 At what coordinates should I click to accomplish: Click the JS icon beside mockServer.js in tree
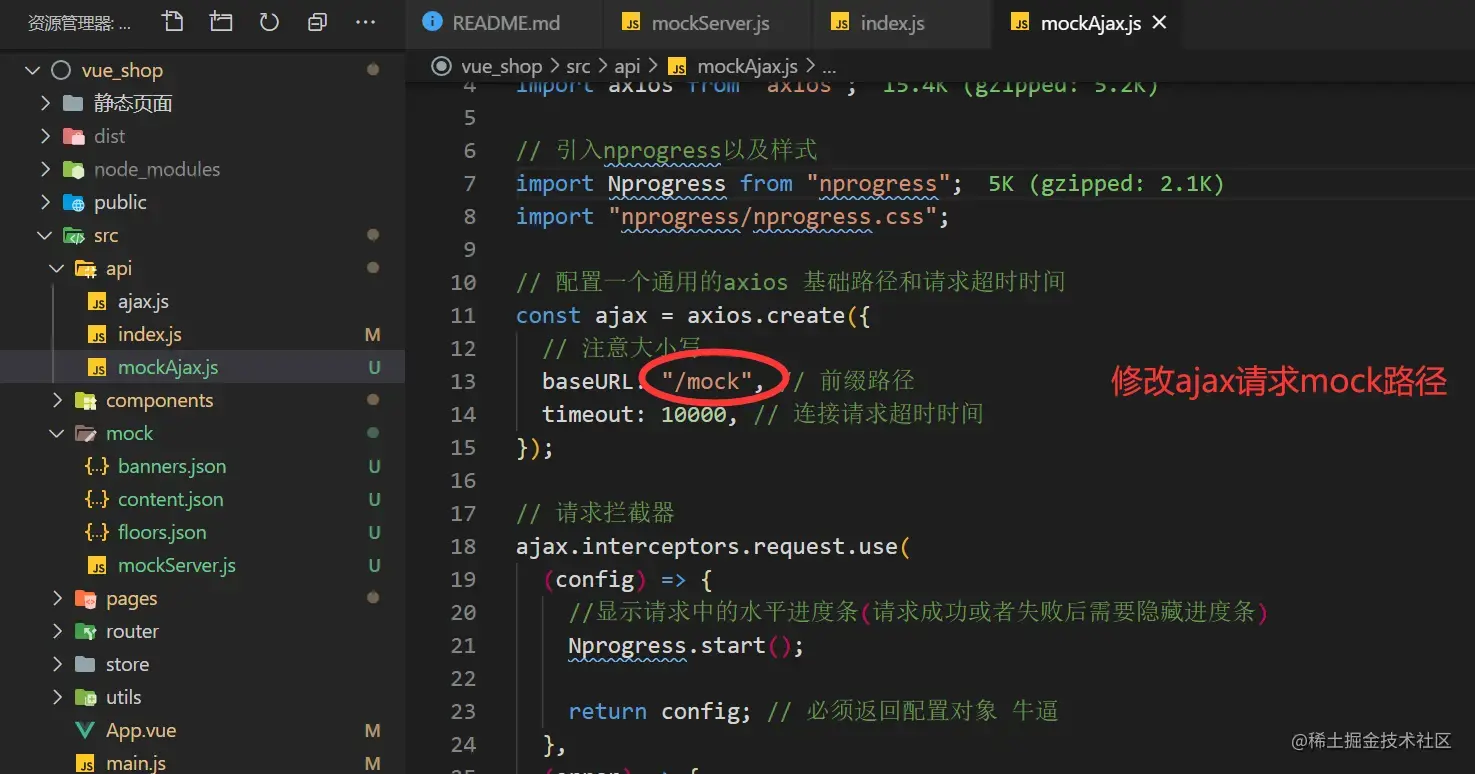[x=97, y=566]
